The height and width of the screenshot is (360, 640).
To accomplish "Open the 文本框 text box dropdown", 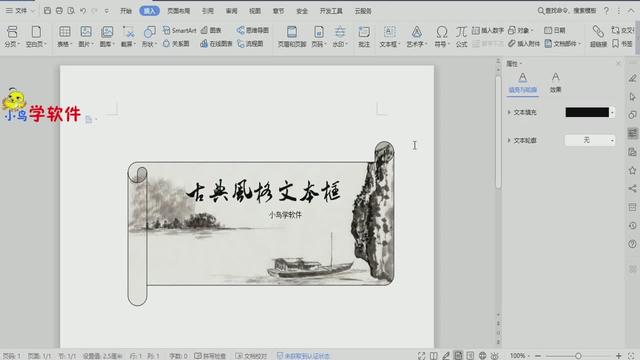I will [389, 36].
